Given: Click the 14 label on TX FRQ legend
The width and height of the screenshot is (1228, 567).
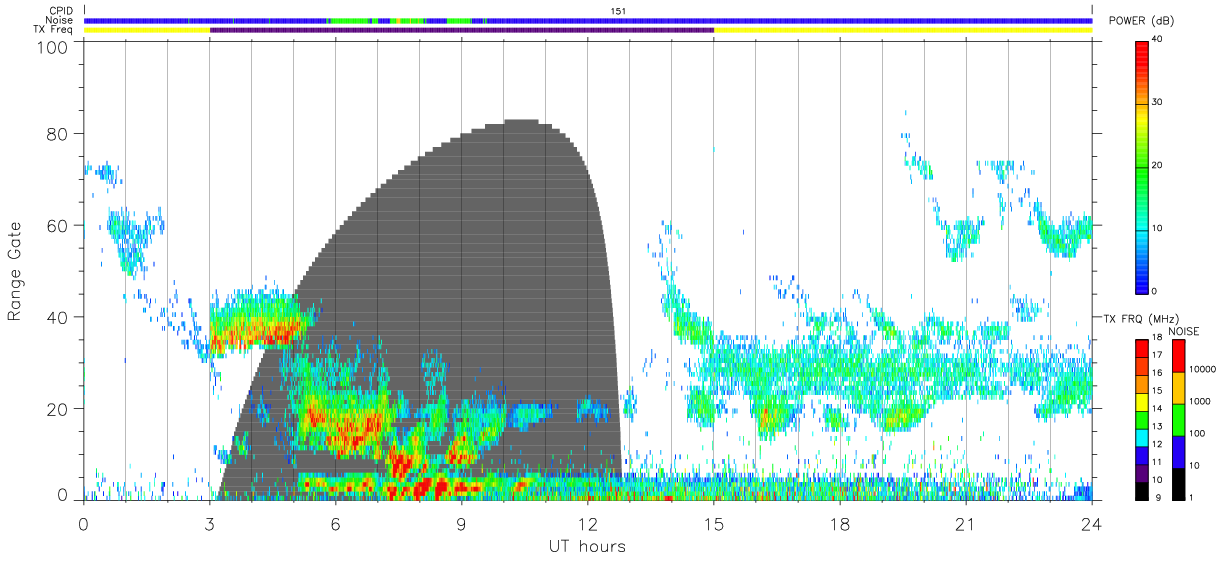Looking at the screenshot, I should 1158,409.
